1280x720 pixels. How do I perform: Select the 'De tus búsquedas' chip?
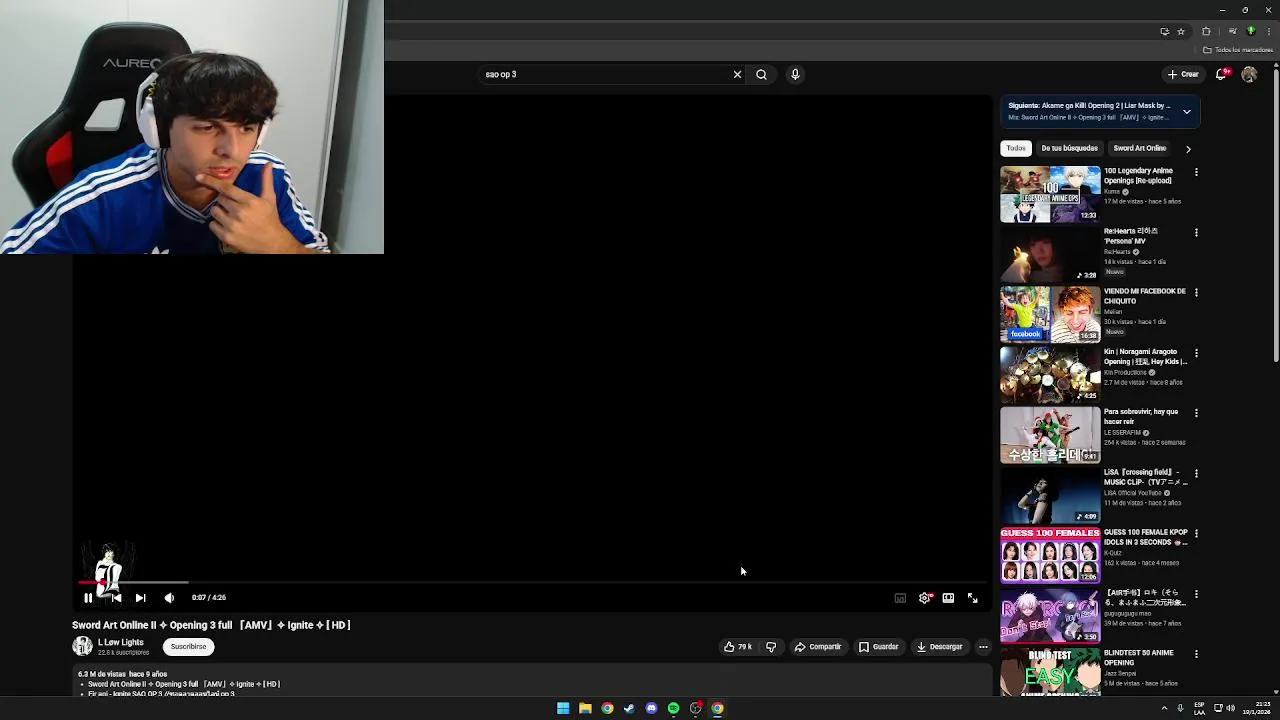1069,148
